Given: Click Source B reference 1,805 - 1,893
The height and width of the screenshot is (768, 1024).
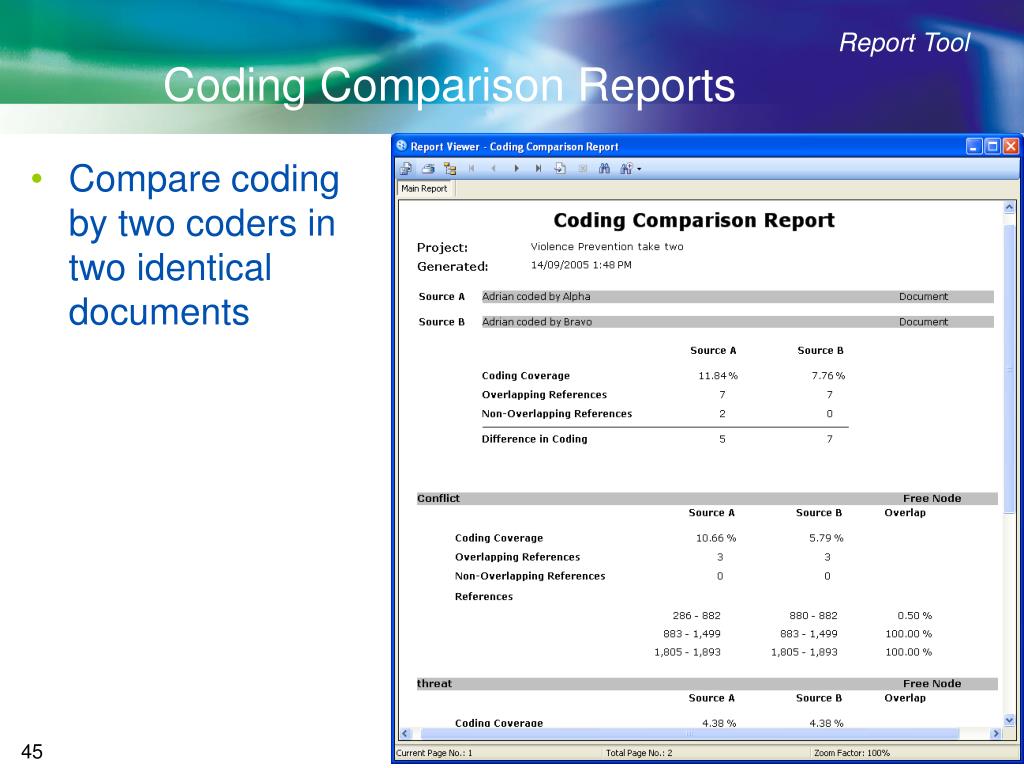Looking at the screenshot, I should tap(804, 652).
